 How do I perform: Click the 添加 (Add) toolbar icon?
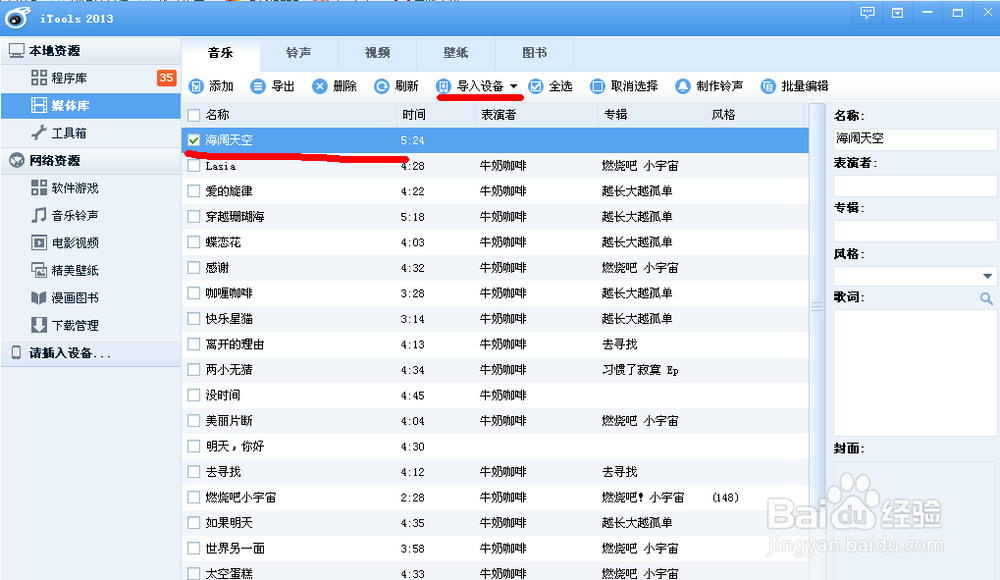tap(196, 86)
